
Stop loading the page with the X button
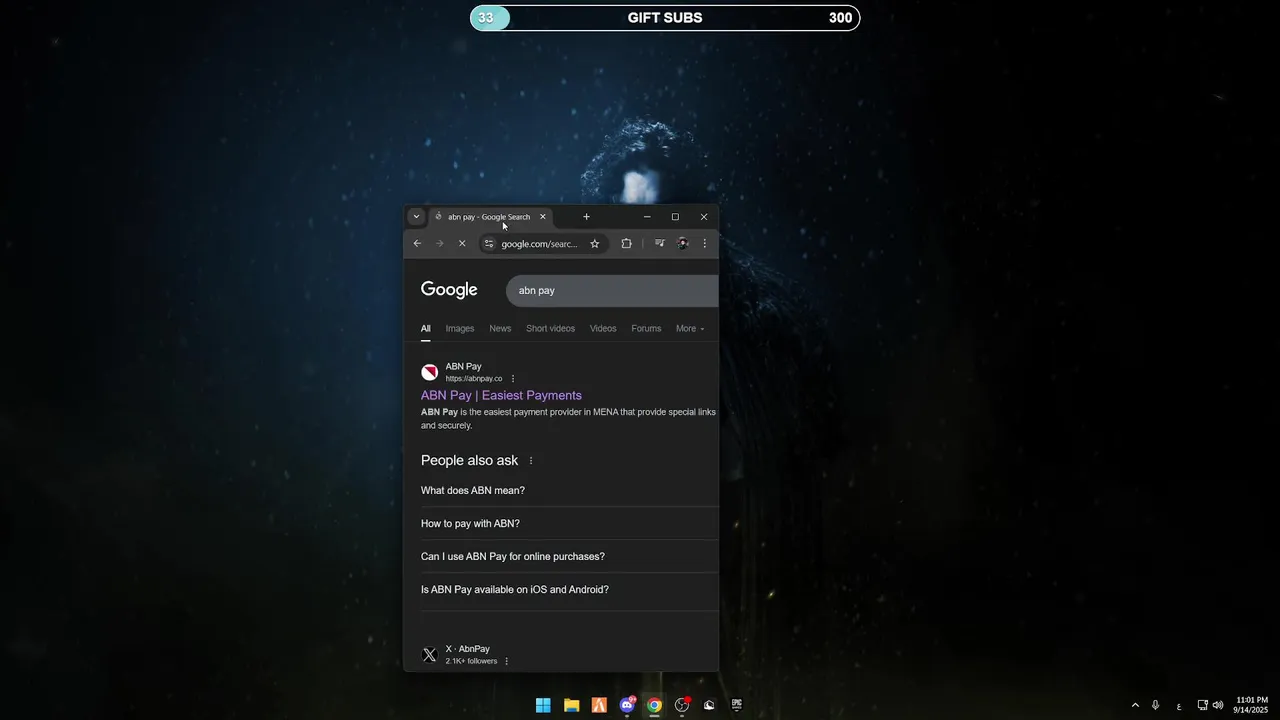click(x=461, y=243)
